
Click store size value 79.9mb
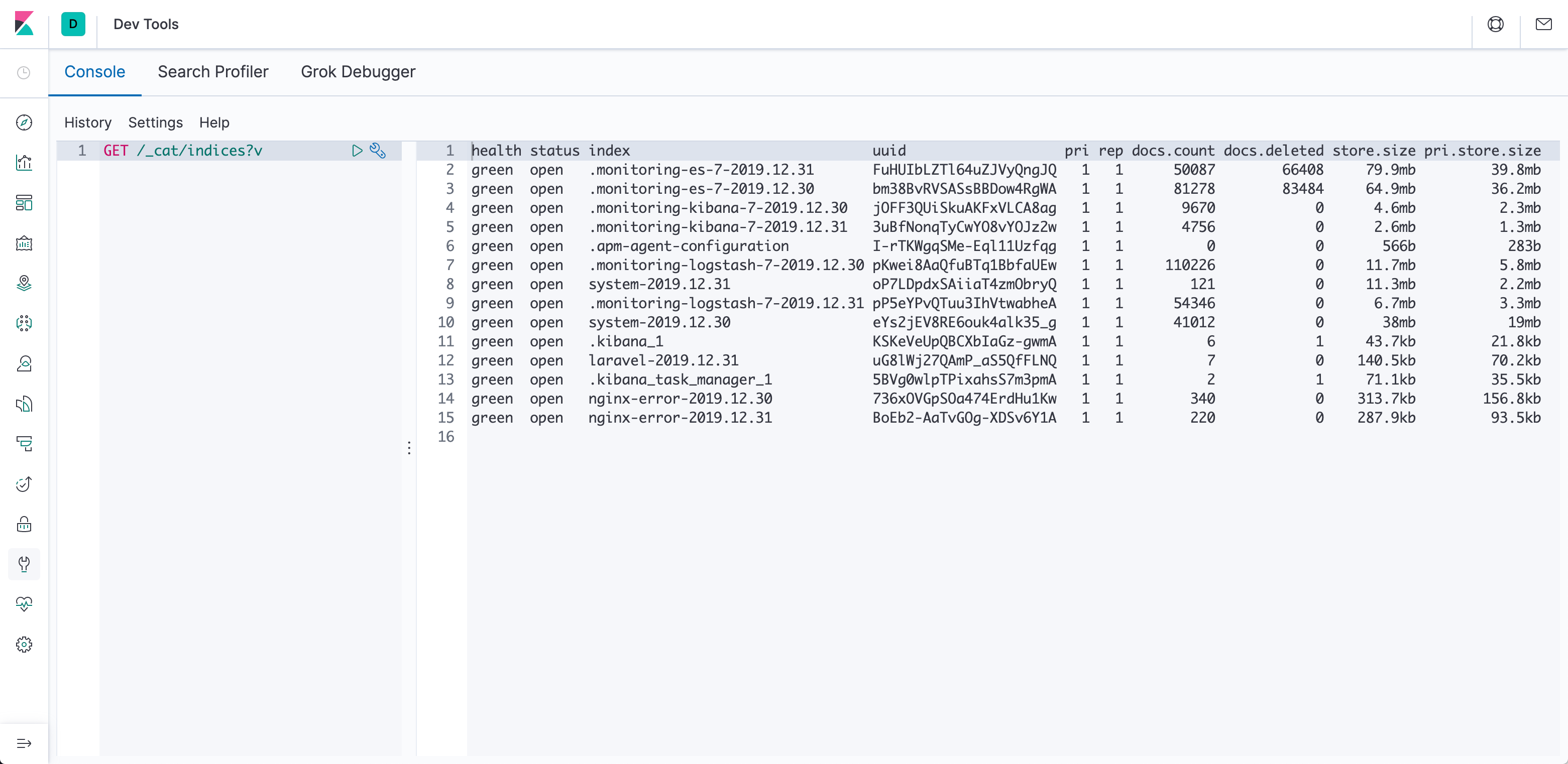click(1390, 170)
